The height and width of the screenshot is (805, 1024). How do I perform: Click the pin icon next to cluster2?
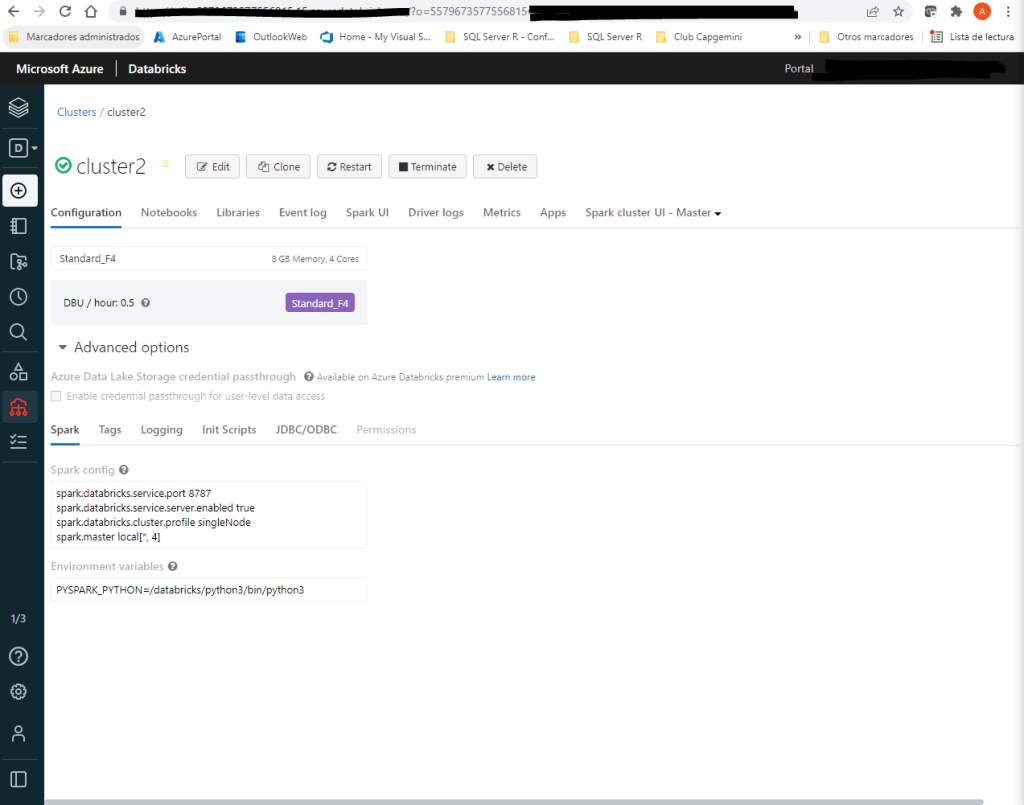pos(166,166)
